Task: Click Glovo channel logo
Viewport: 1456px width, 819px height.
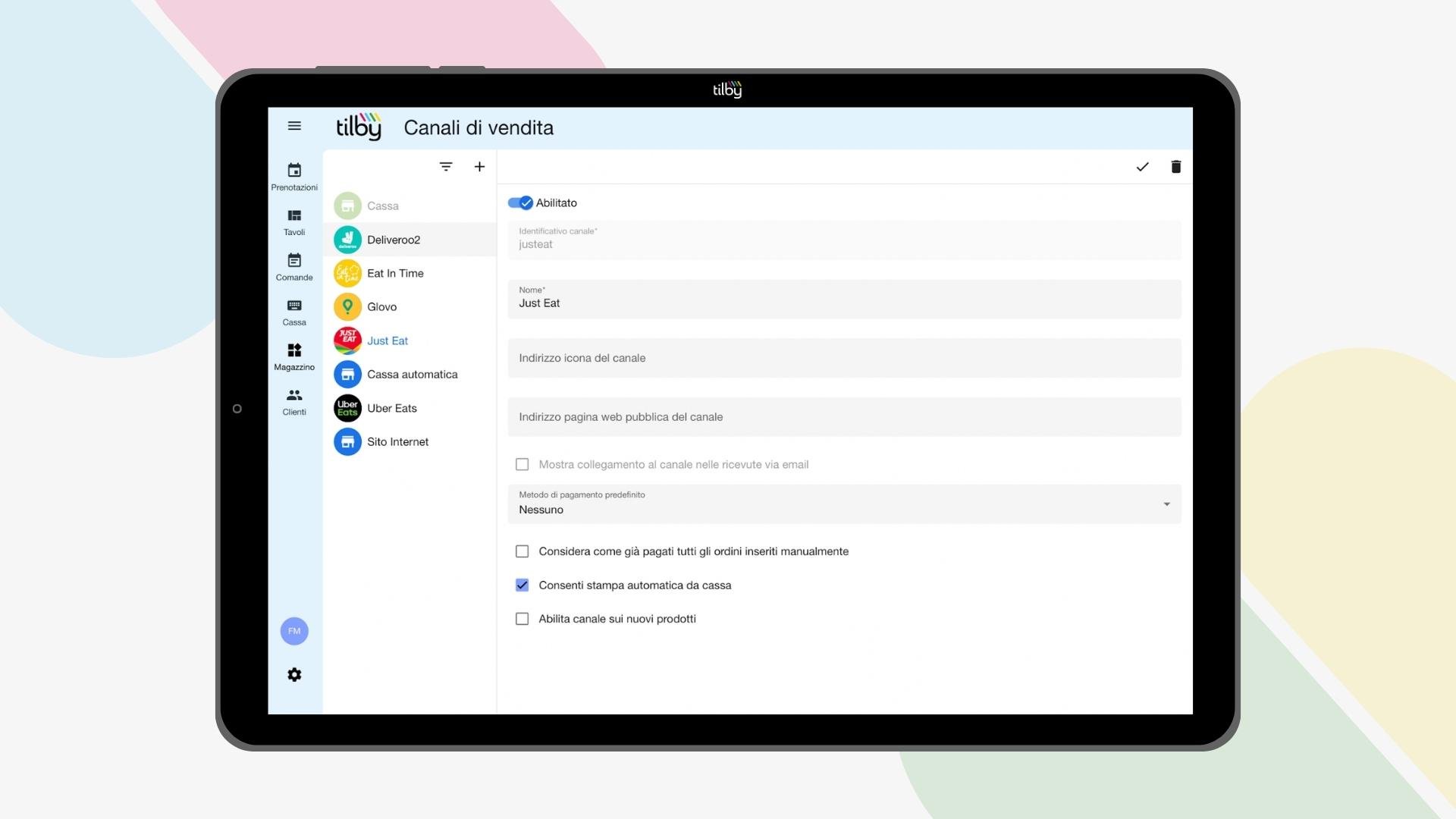Action: click(347, 307)
